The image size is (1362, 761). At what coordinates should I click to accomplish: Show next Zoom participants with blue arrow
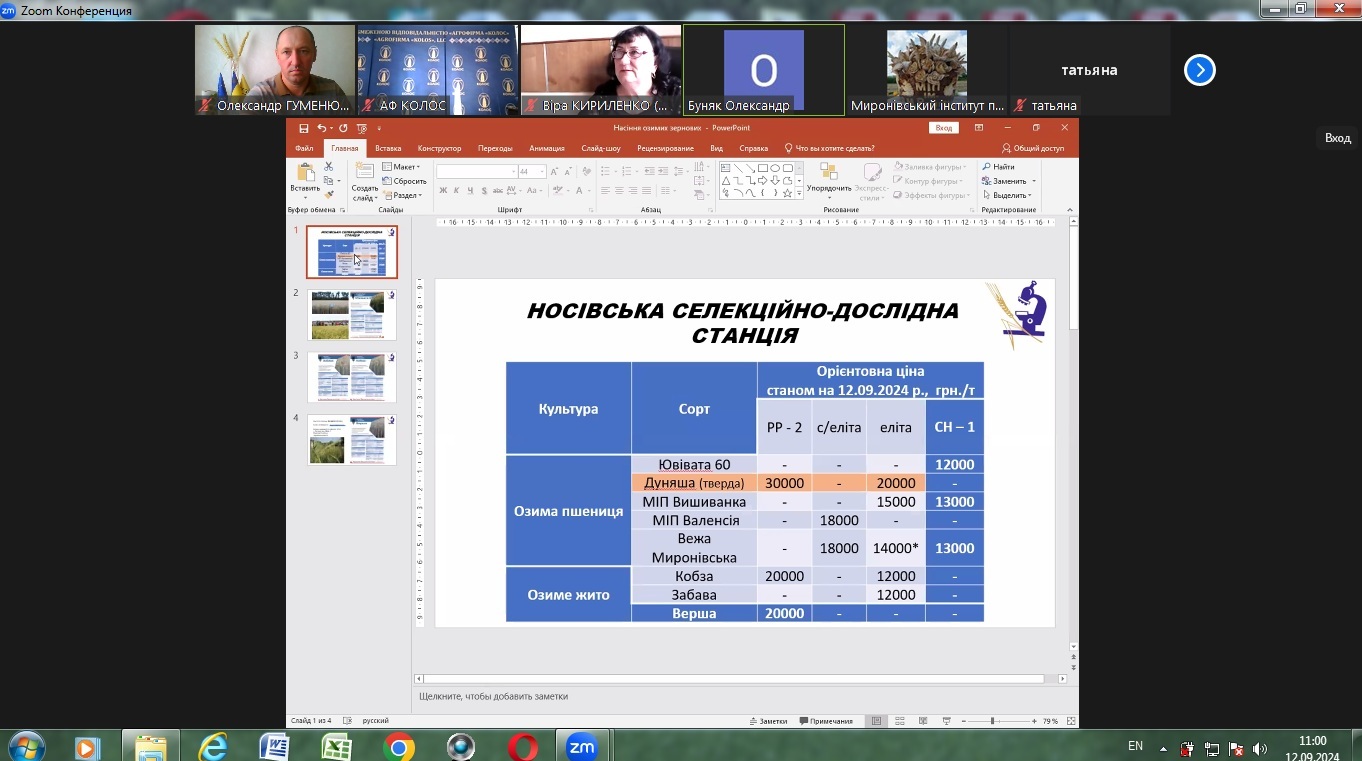(1200, 70)
